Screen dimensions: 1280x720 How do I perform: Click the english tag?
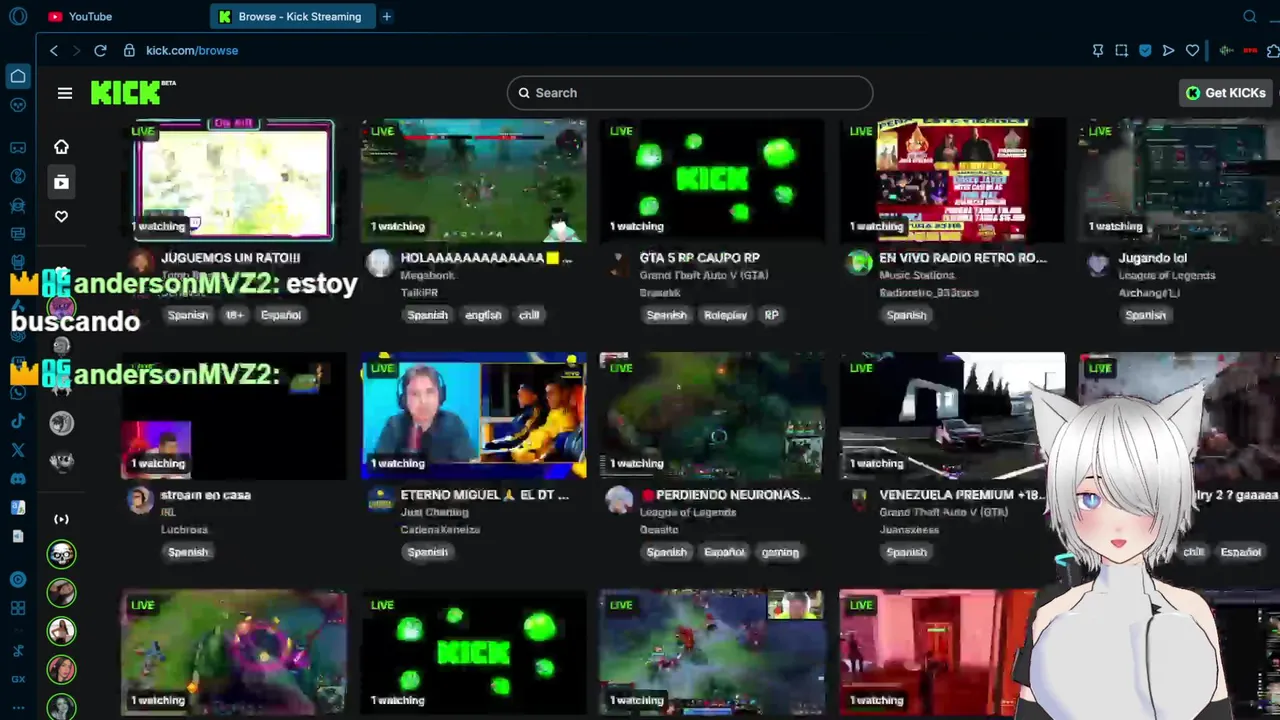tap(483, 315)
